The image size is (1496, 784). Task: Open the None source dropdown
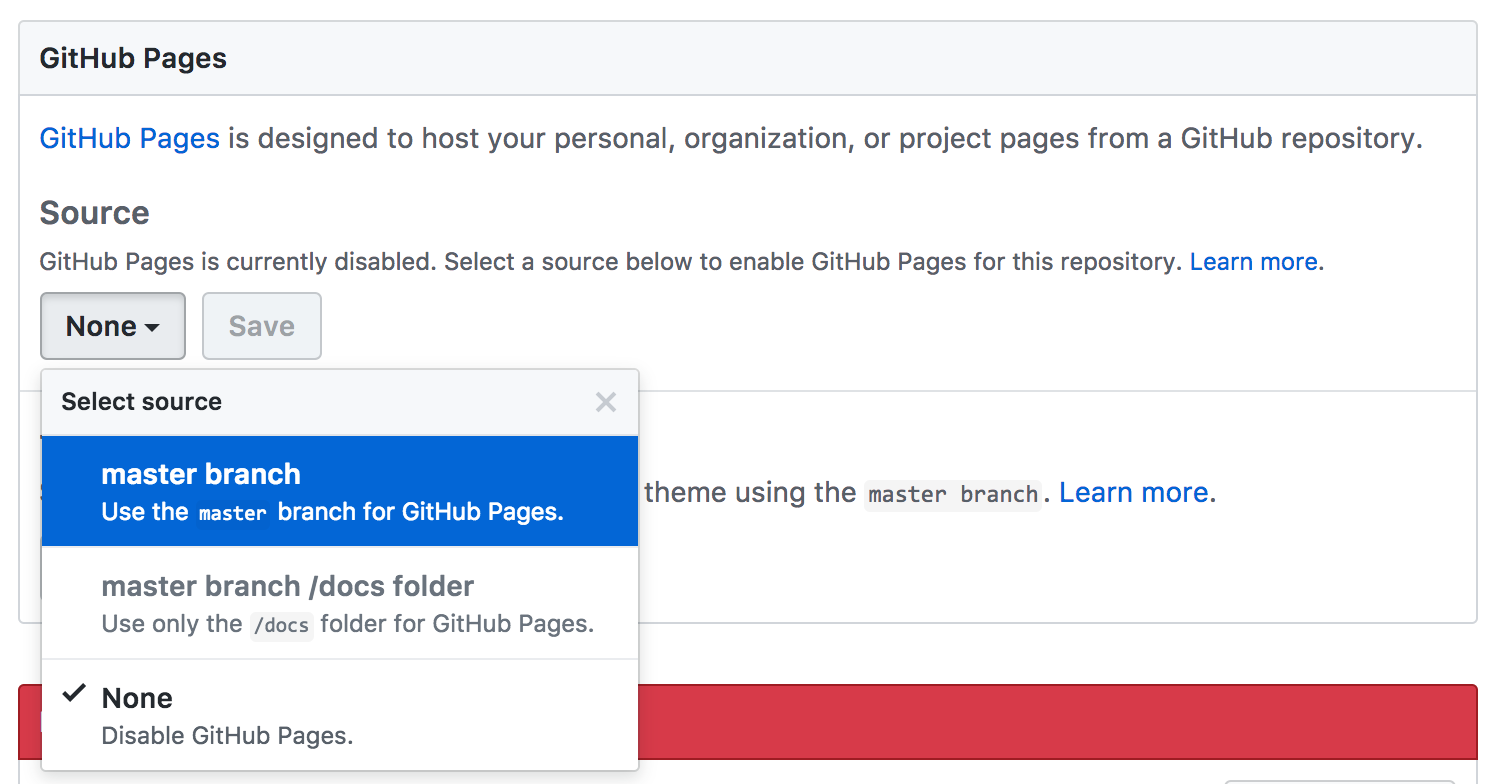112,326
